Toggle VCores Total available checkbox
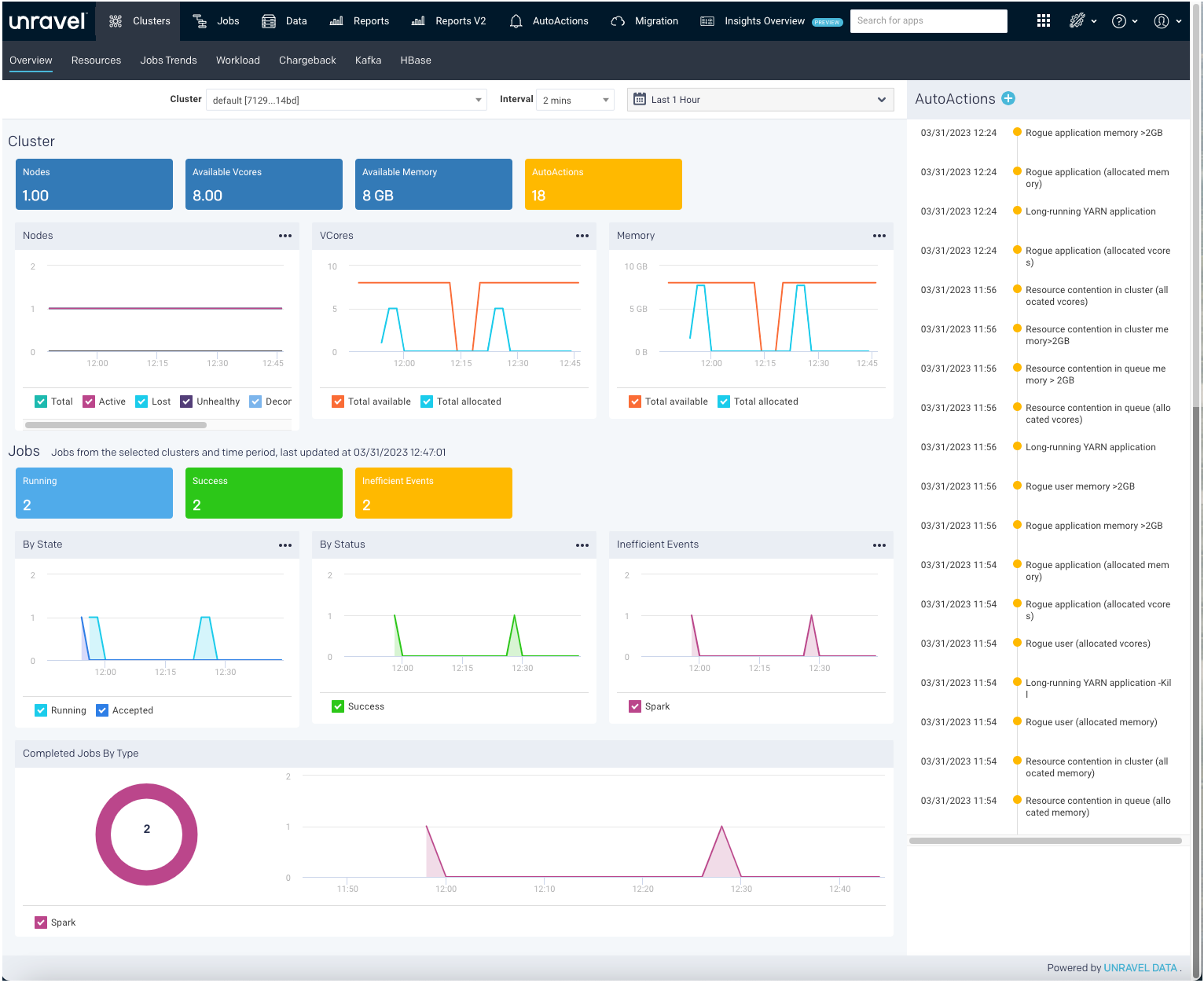1204x983 pixels. coord(338,402)
